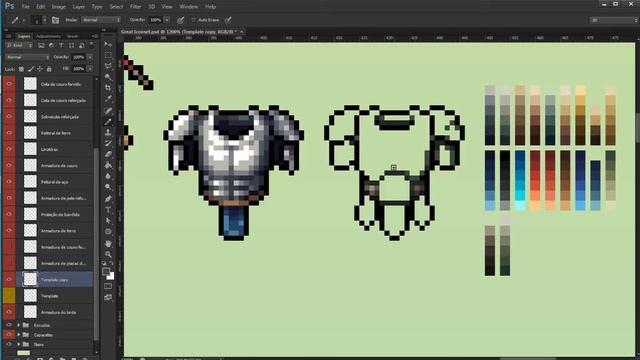
Task: Expand the Capacetes layer group
Action: pos(19,335)
